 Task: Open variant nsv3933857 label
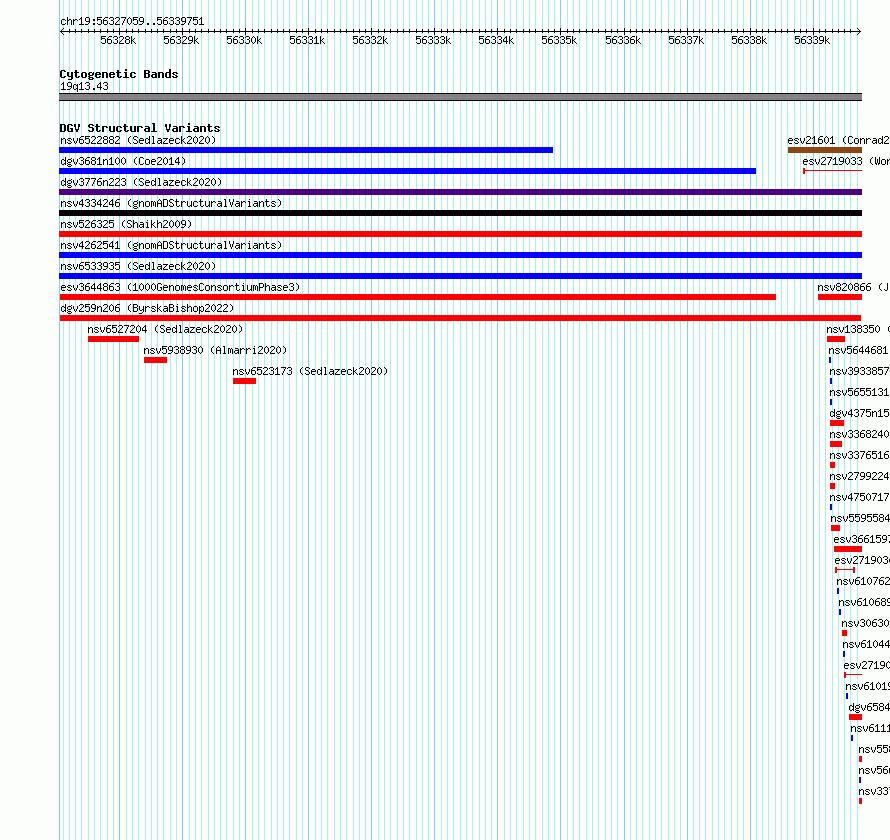point(859,371)
